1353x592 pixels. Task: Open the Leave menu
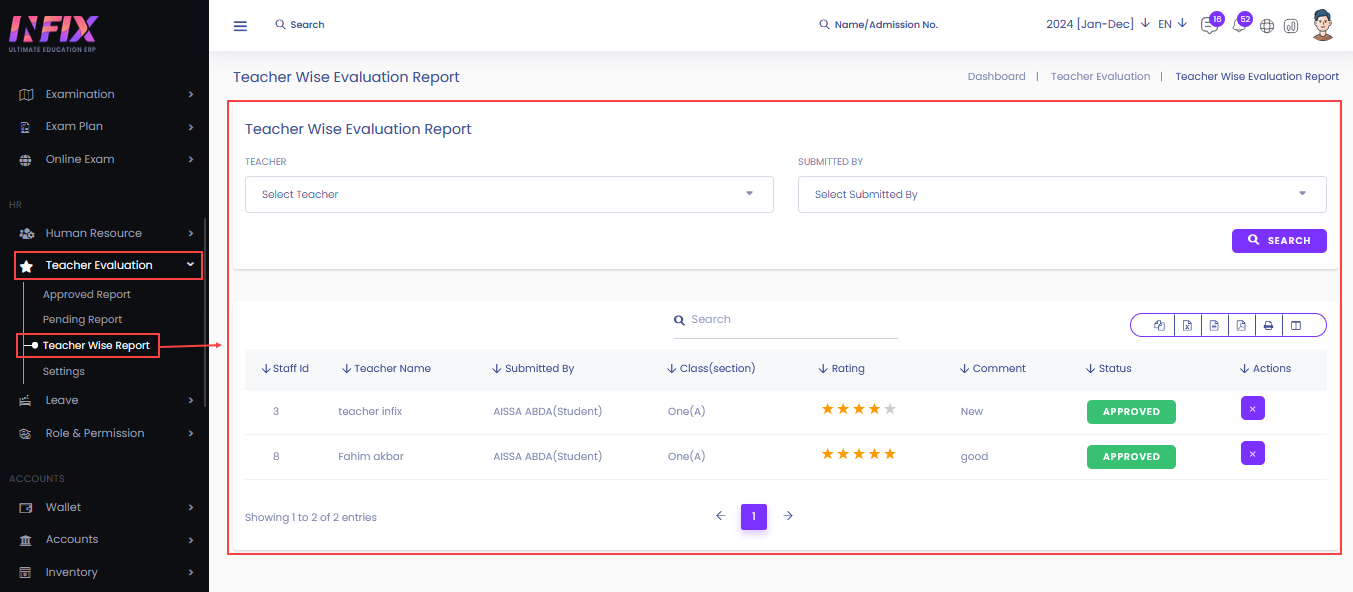104,401
